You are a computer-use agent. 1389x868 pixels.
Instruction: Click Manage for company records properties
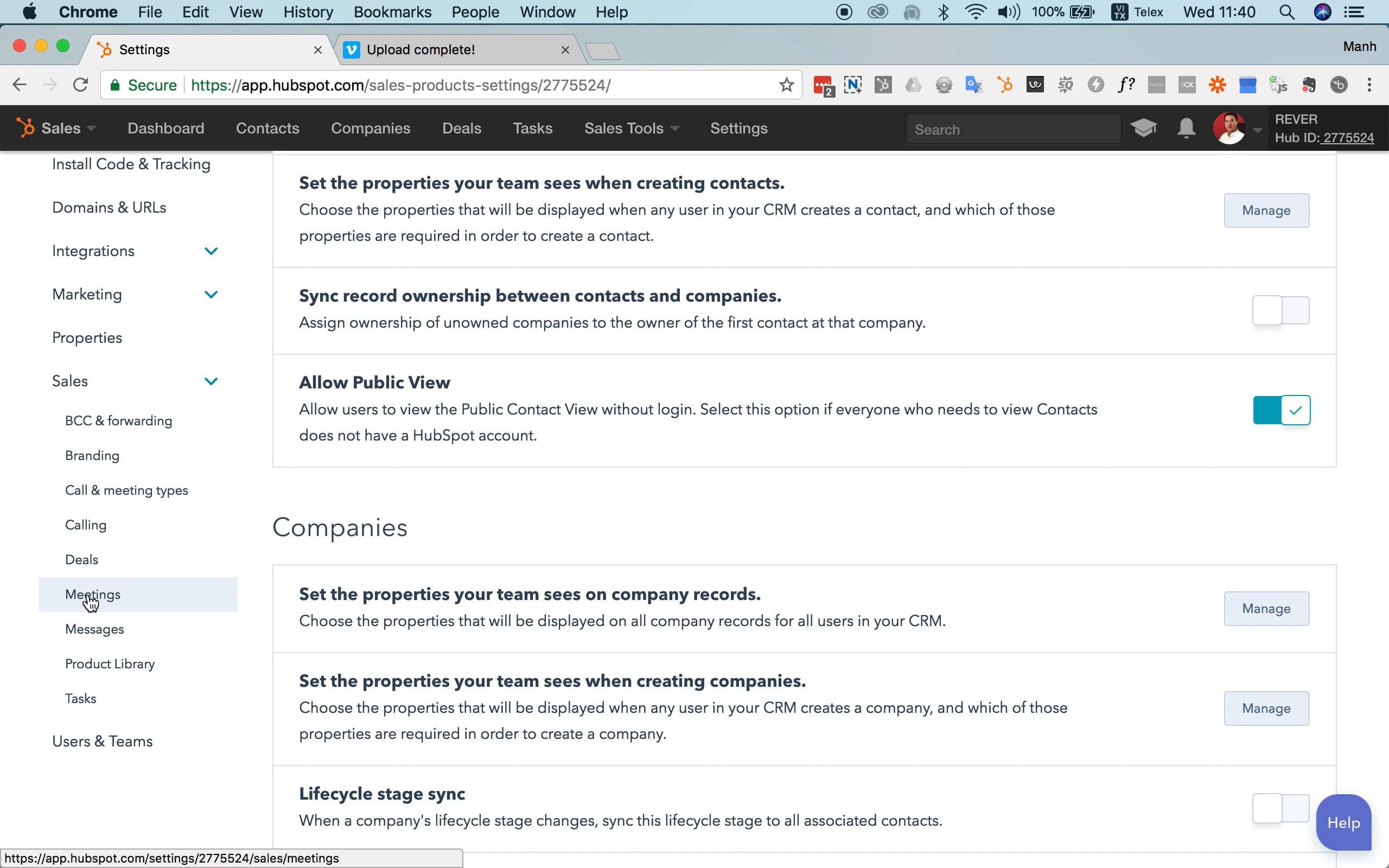(1266, 609)
